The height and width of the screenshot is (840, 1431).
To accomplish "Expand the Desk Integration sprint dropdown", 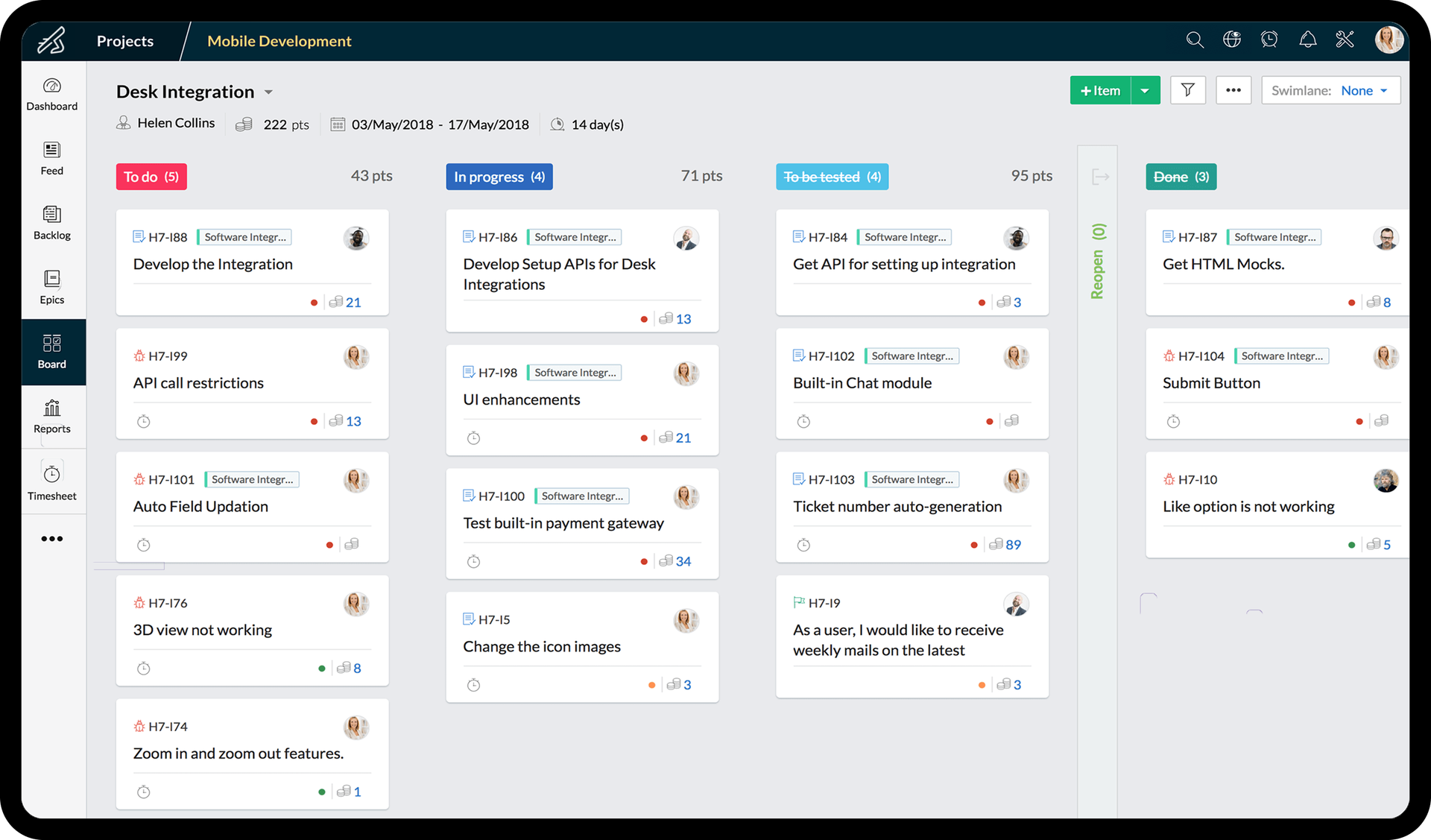I will pos(269,92).
